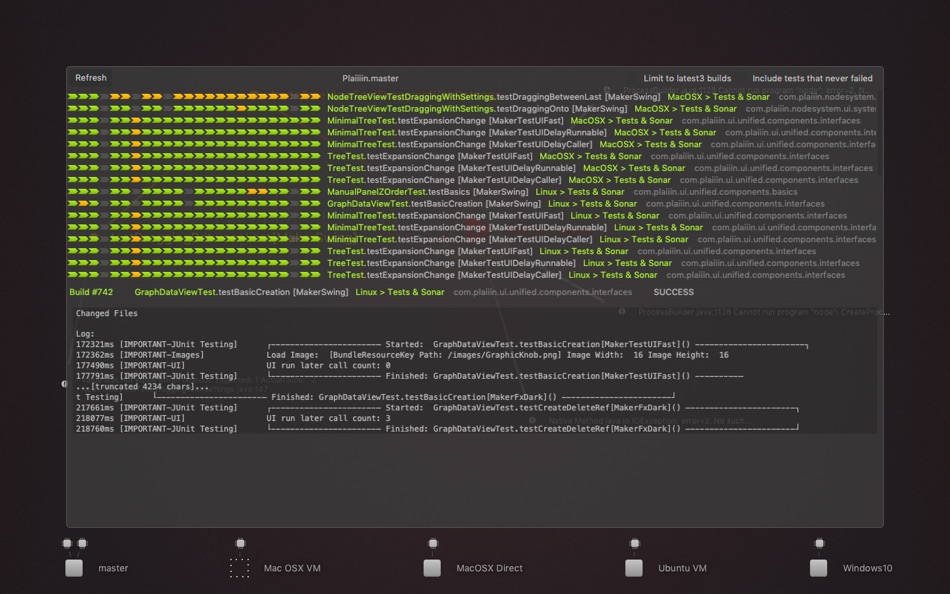Screen dimensions: 950x594
Task: Click the Mac OSX VM label
Action: [x=292, y=569]
